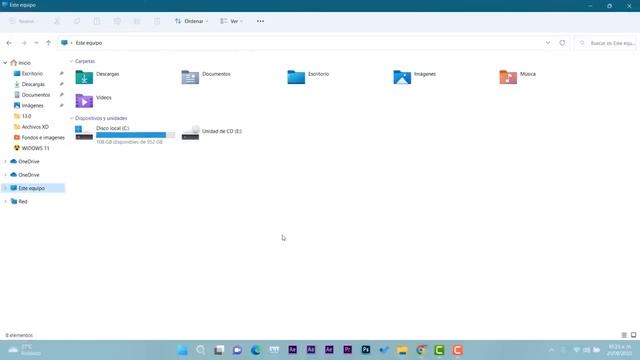Open the Ver view dropdown
This screenshot has height=360, width=640.
tap(231, 21)
